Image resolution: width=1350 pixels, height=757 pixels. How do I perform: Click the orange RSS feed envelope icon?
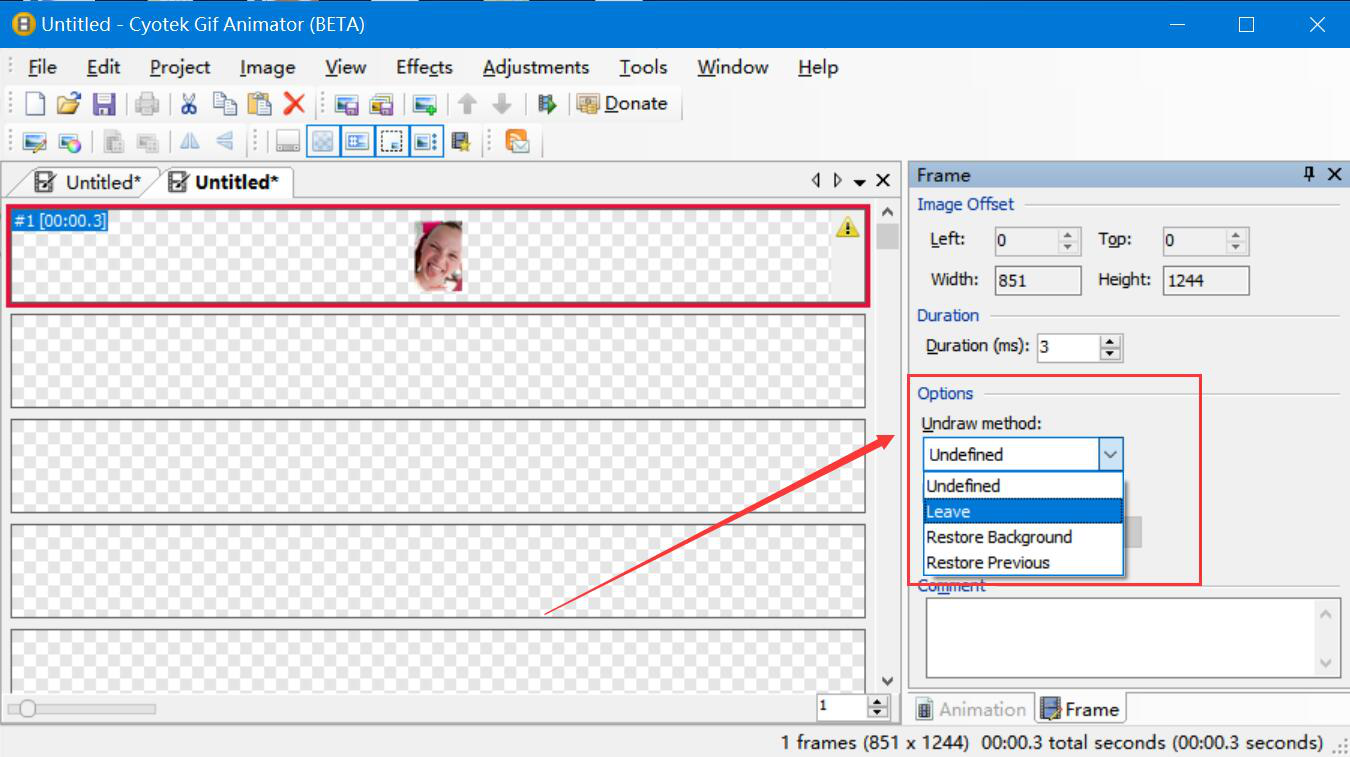[x=517, y=142]
